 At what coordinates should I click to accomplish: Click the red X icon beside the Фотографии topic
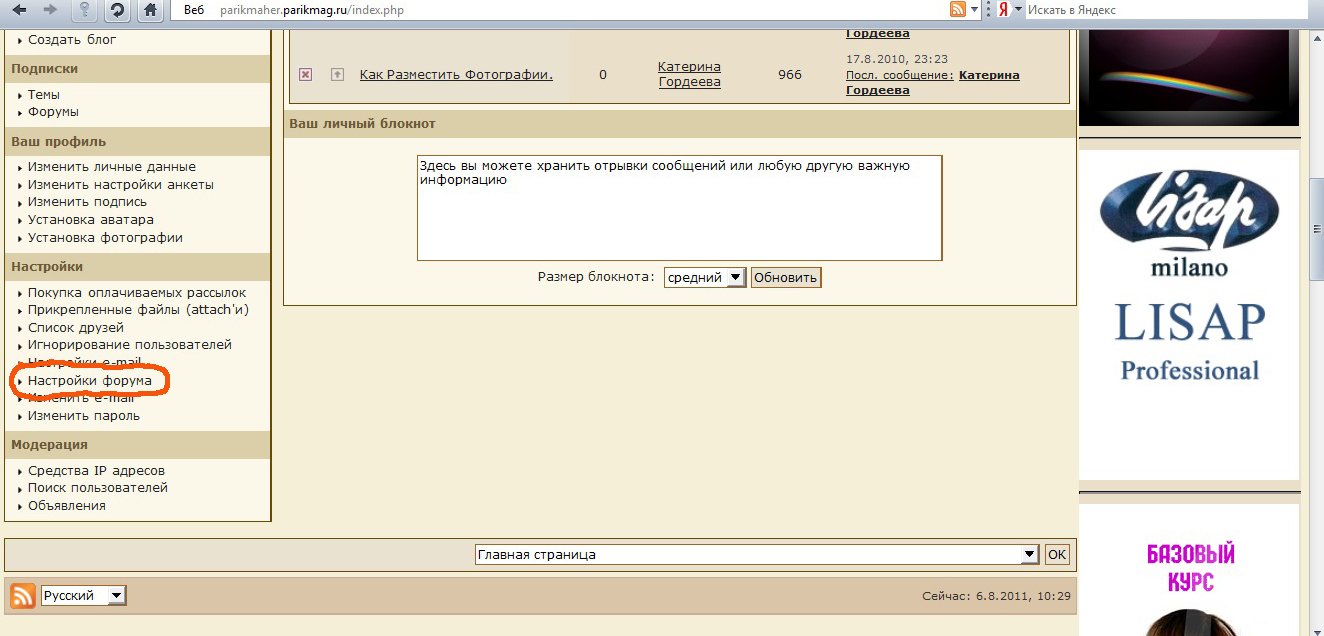pos(306,74)
